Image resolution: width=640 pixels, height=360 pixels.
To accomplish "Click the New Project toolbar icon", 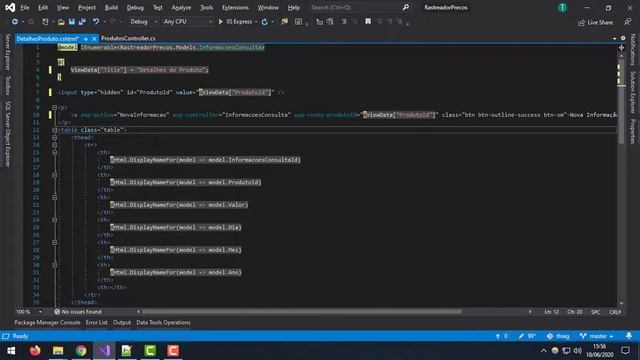I will pos(45,22).
